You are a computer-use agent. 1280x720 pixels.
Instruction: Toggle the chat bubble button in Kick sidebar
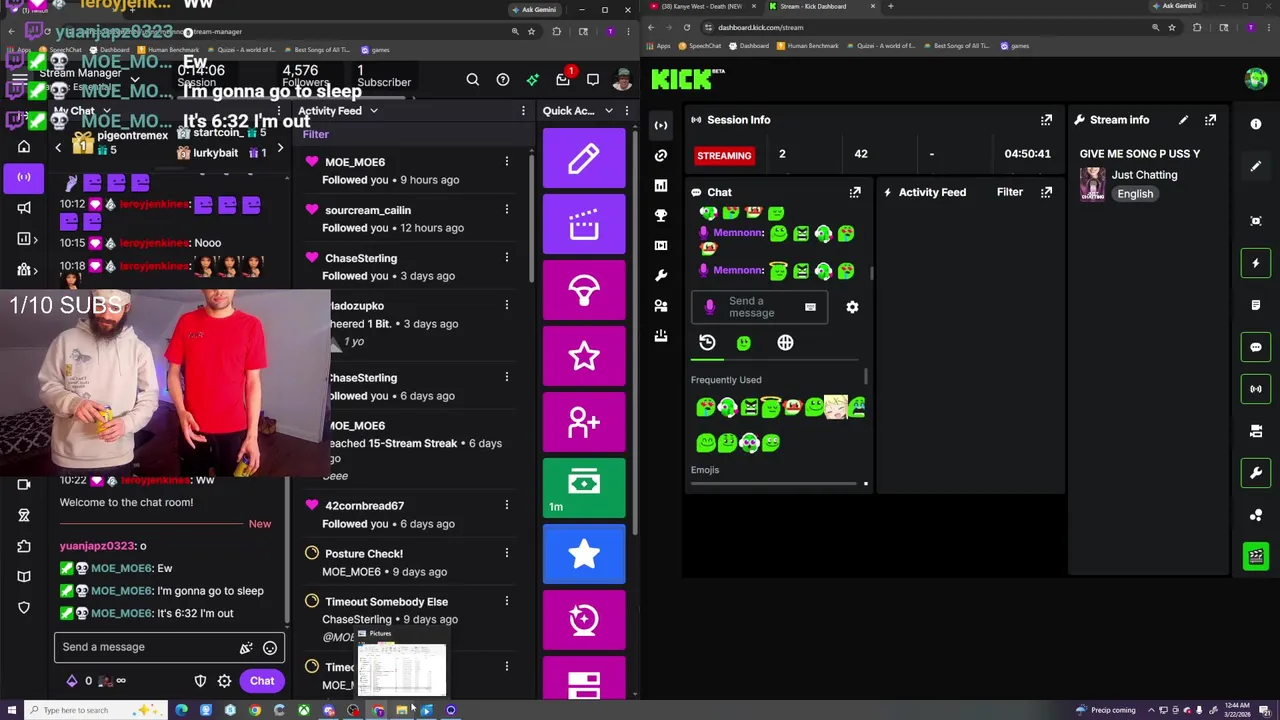pos(1256,347)
